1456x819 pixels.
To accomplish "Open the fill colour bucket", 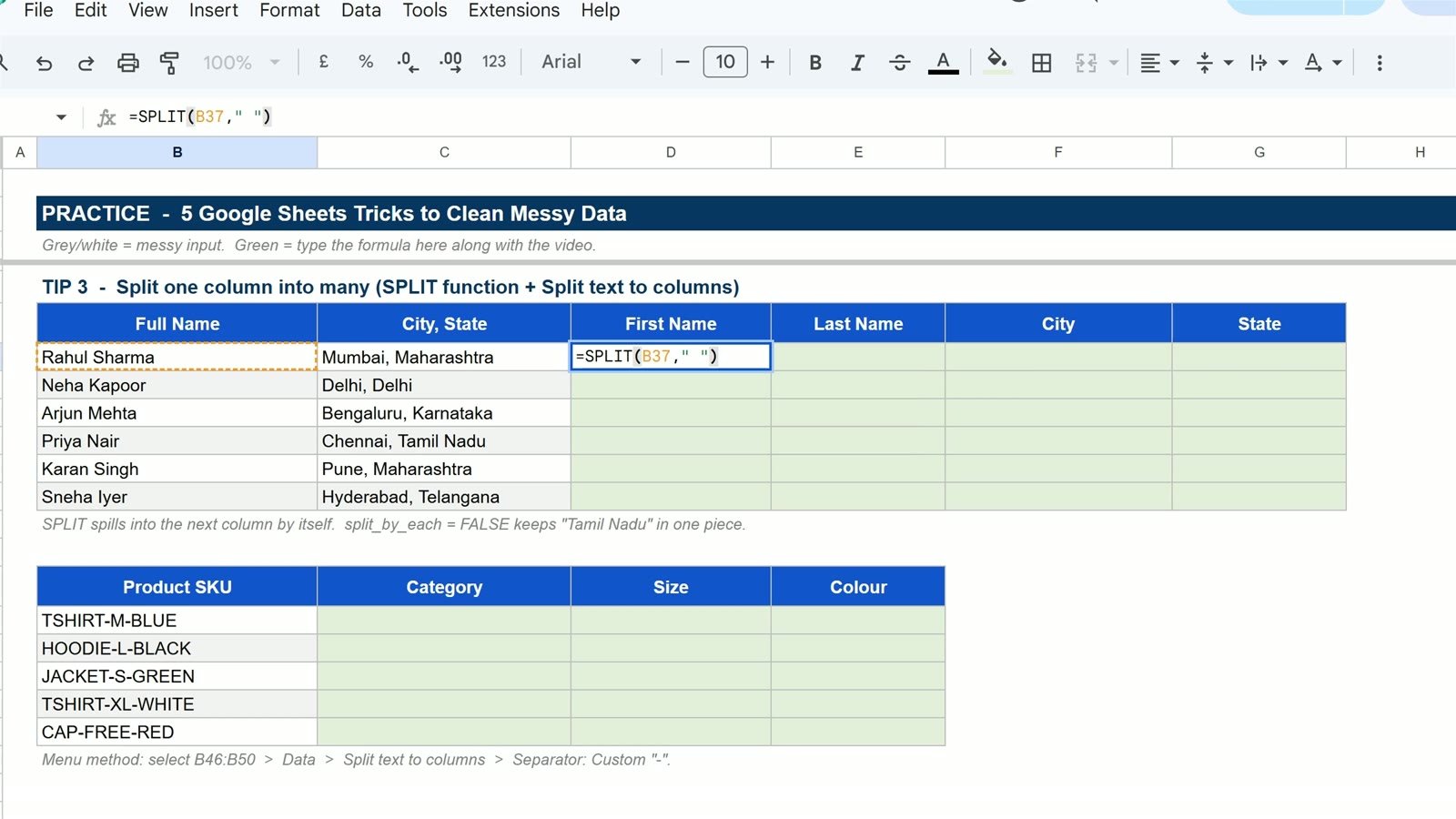I will click(997, 62).
